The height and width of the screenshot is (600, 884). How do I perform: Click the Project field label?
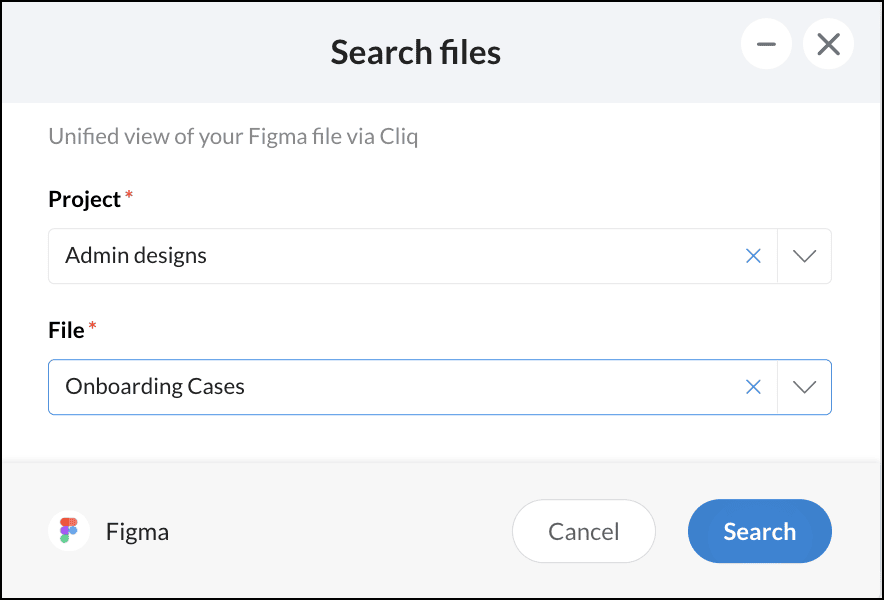coord(84,199)
